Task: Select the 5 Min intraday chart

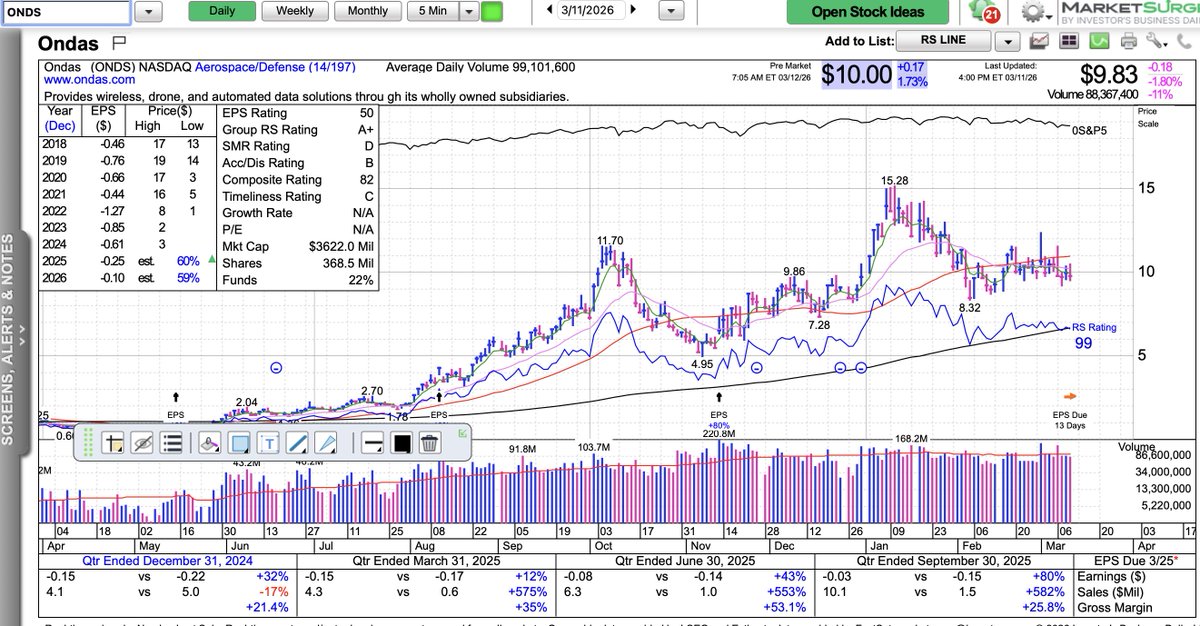Action: [433, 11]
